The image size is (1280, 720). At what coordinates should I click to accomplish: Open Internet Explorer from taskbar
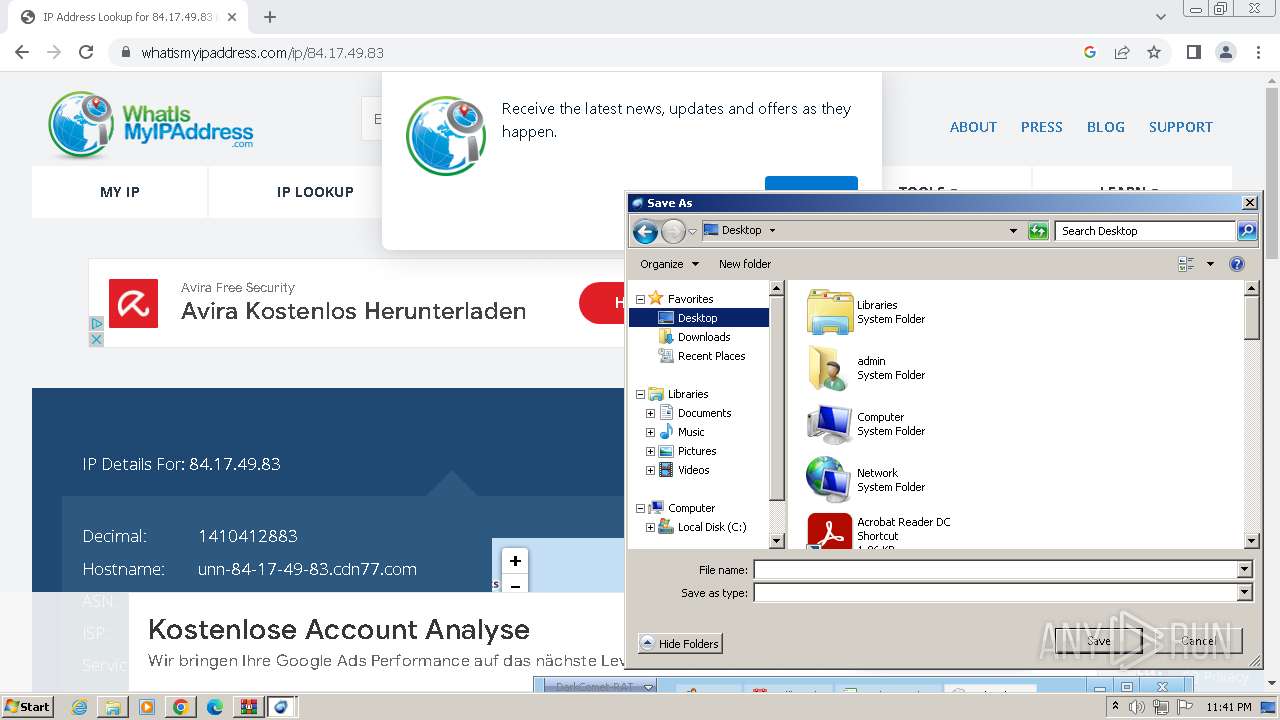[80, 707]
